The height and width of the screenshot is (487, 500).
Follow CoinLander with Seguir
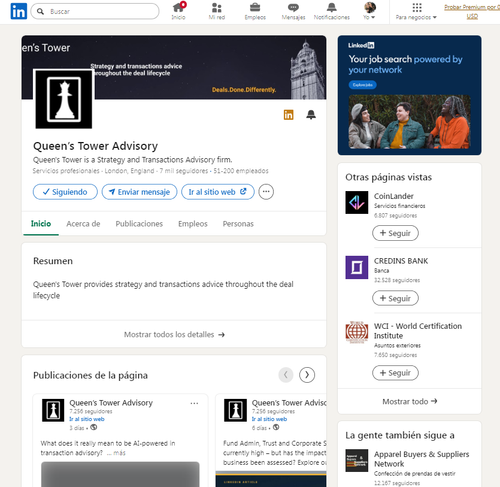[x=395, y=233]
